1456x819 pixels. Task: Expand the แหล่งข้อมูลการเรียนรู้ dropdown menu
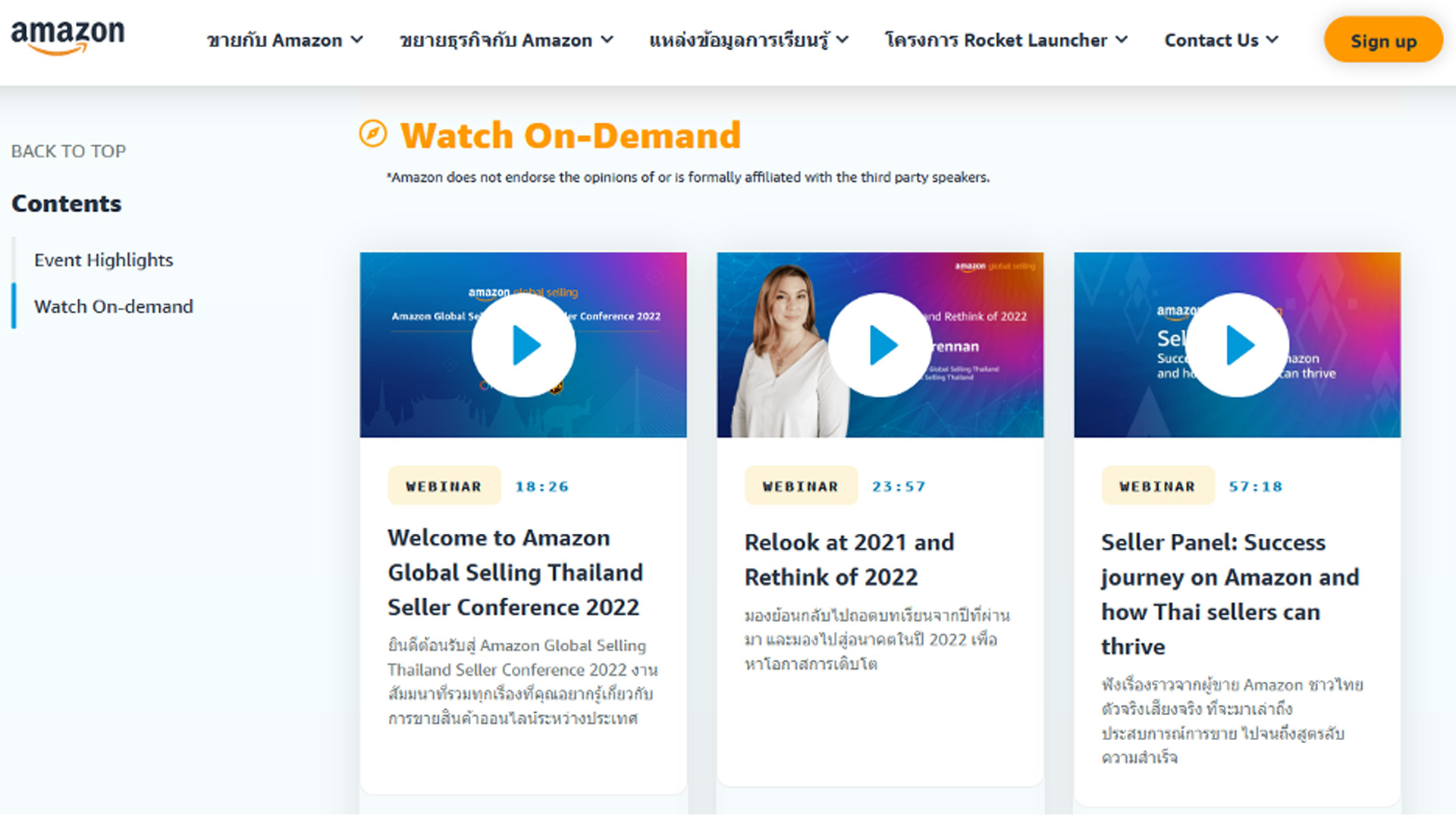[x=749, y=40]
